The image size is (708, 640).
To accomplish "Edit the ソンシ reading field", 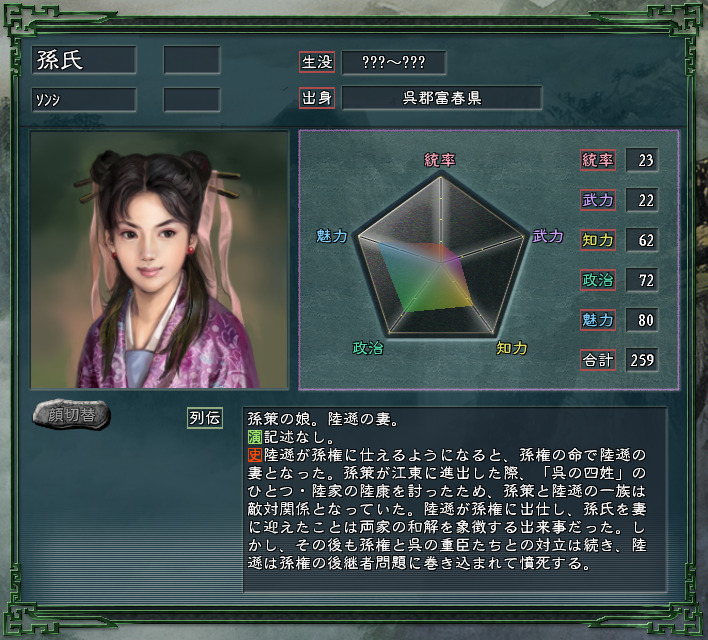I will (x=84, y=99).
